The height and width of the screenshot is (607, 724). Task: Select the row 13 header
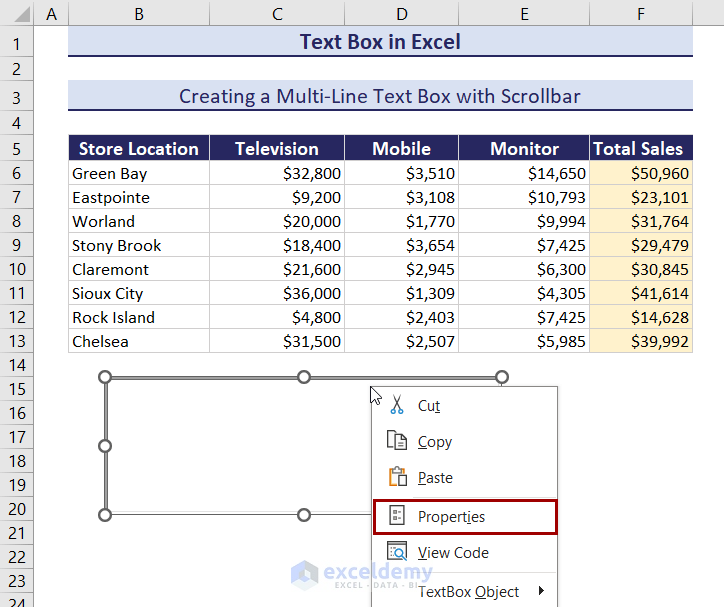point(17,341)
